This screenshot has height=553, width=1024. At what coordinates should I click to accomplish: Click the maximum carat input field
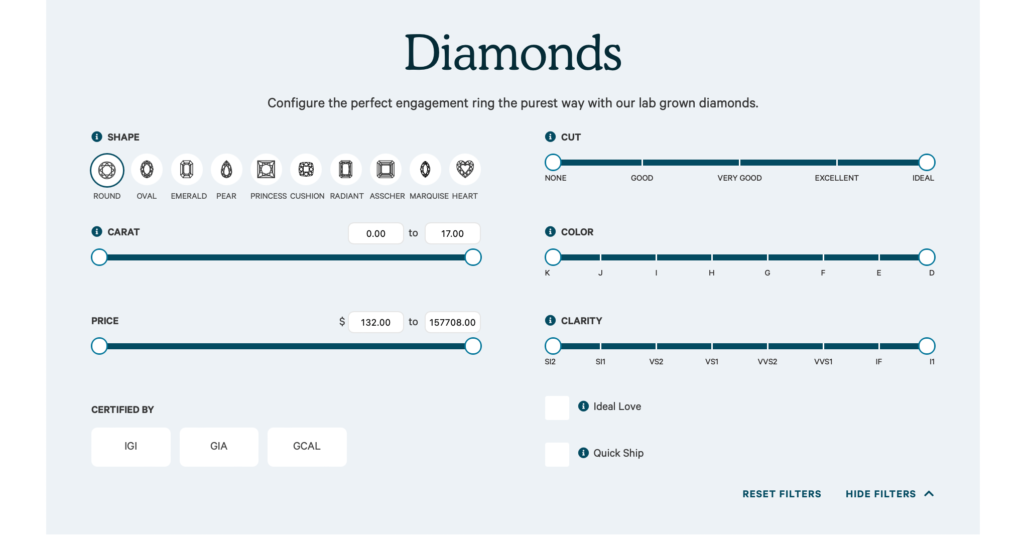pyautogui.click(x=453, y=233)
